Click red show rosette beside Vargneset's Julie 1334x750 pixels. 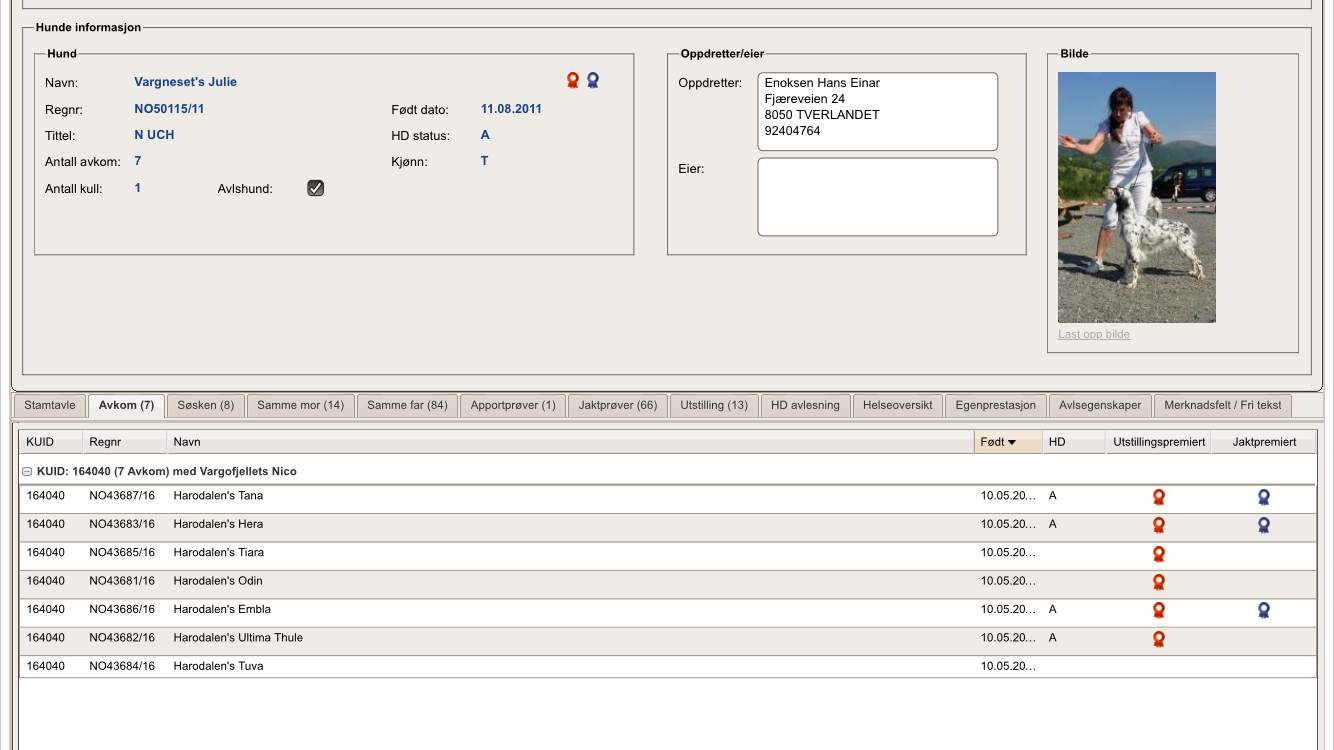coord(573,80)
